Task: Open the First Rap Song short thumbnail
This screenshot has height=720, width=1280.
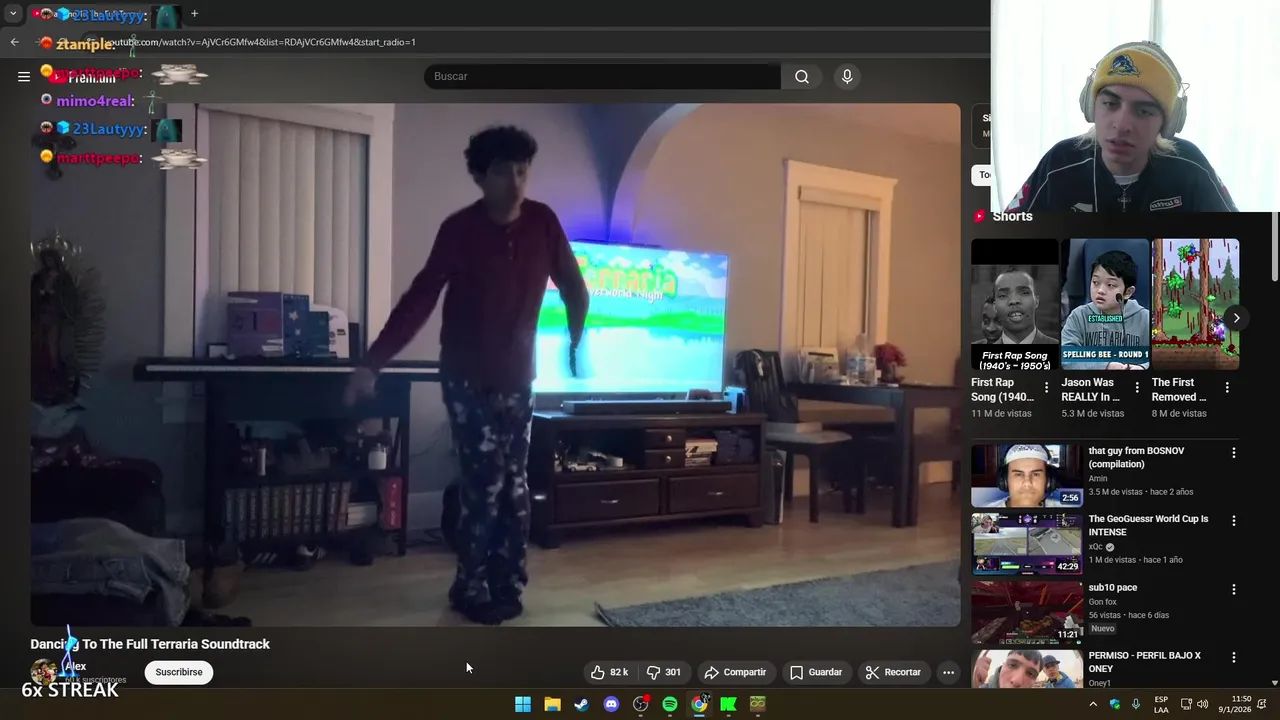Action: pyautogui.click(x=1014, y=304)
